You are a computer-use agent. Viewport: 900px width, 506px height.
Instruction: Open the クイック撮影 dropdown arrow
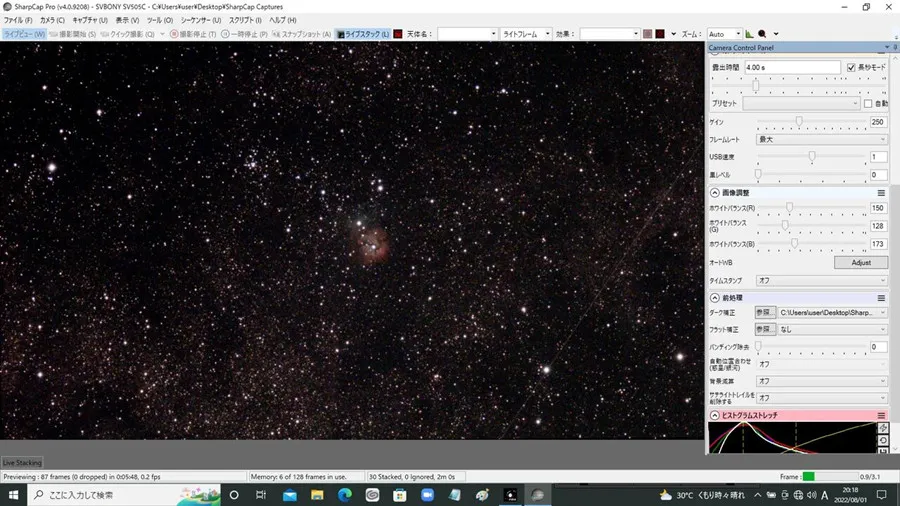tap(162, 34)
